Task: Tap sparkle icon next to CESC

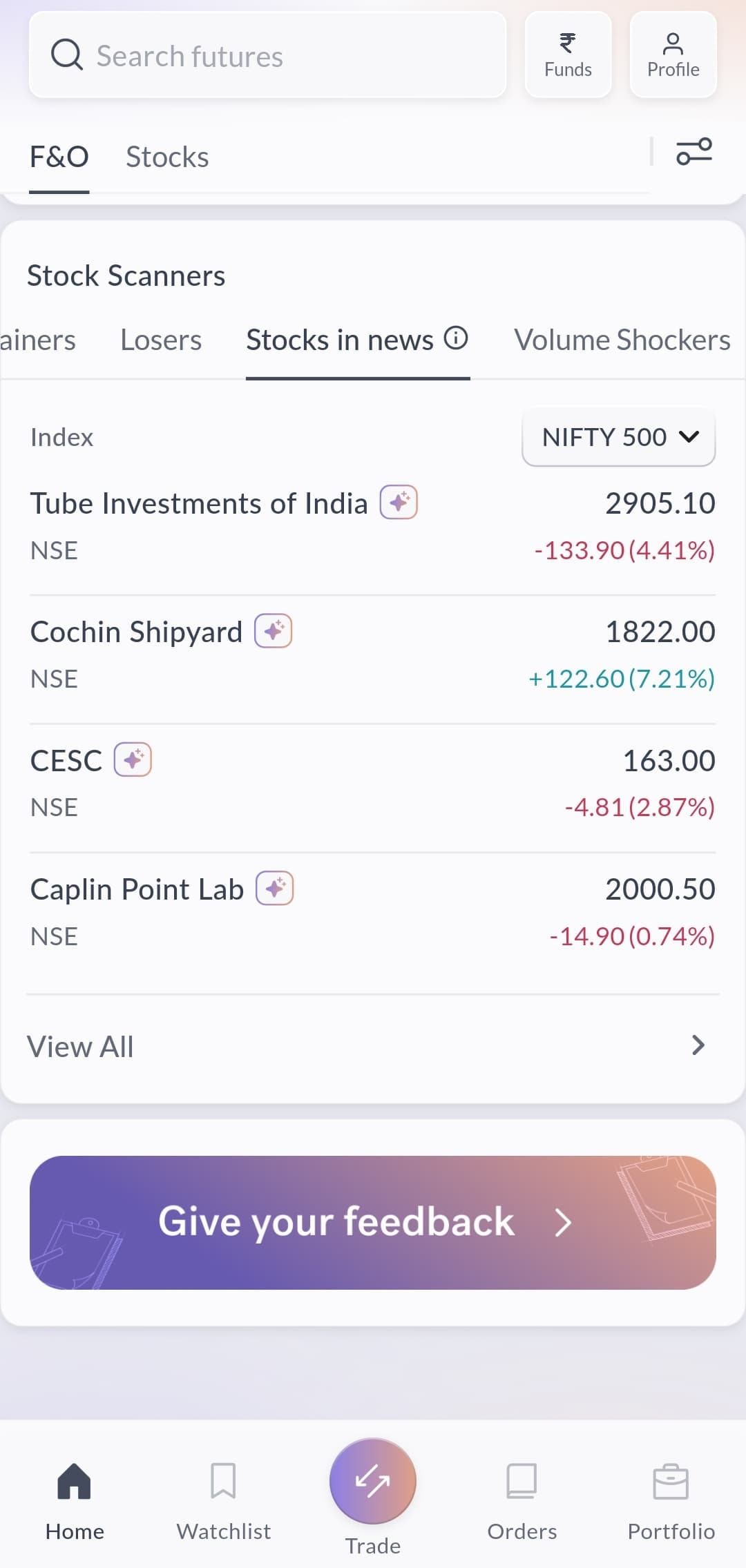Action: 133,759
